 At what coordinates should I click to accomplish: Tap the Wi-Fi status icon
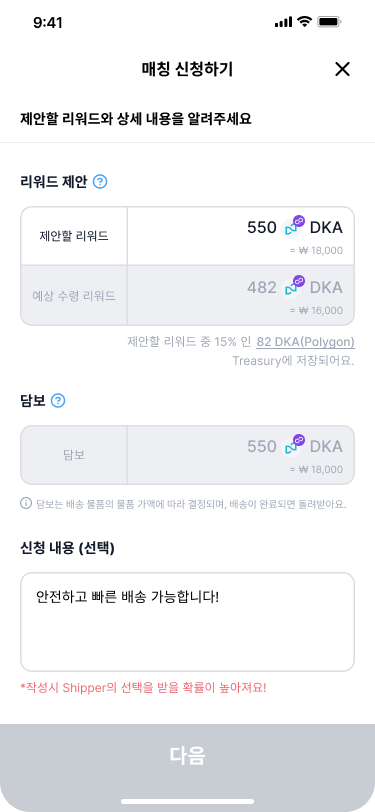[305, 22]
